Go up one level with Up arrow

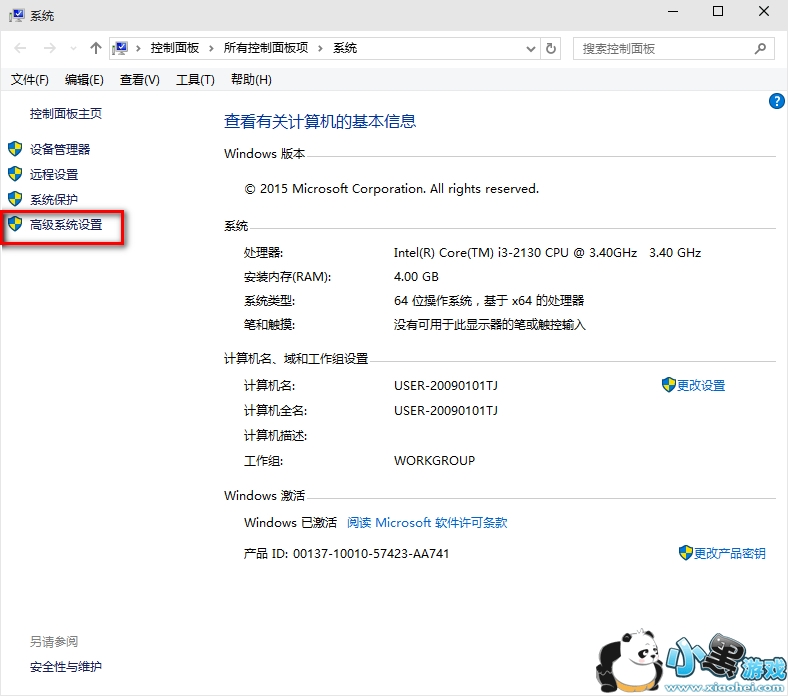95,48
